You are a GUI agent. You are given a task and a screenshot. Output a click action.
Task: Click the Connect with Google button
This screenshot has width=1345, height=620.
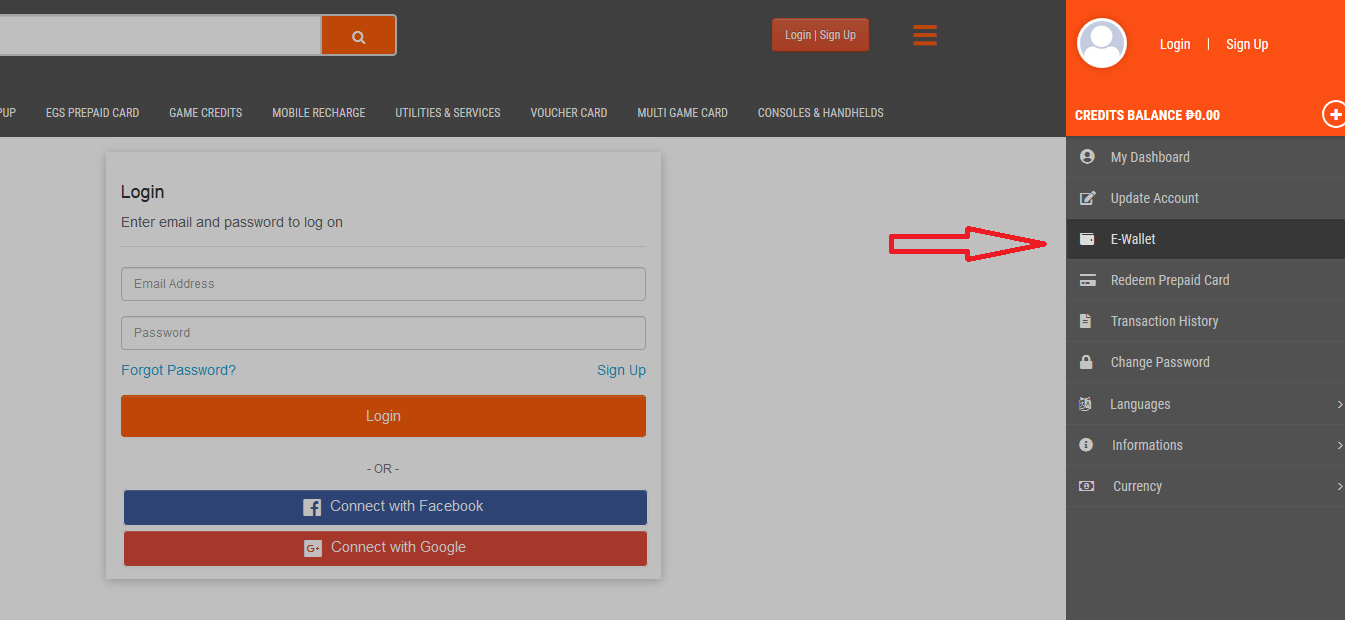coord(385,548)
